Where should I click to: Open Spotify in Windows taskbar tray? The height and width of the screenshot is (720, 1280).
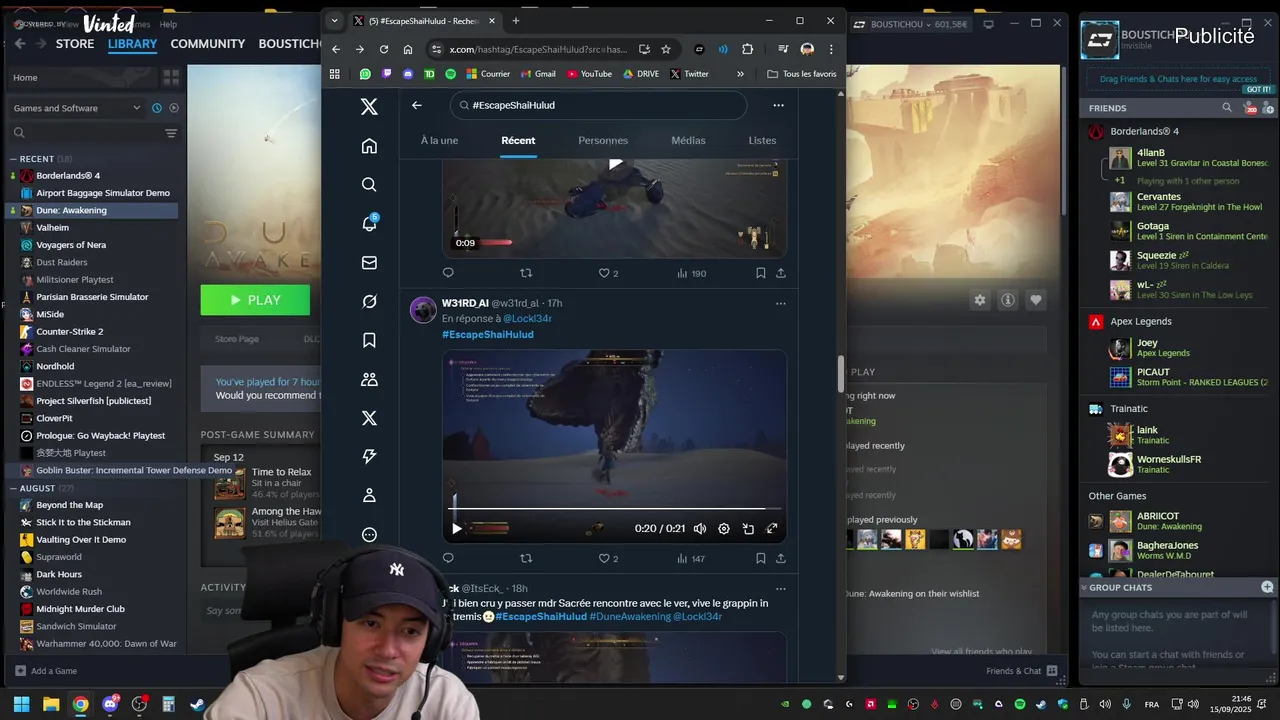(x=1019, y=704)
